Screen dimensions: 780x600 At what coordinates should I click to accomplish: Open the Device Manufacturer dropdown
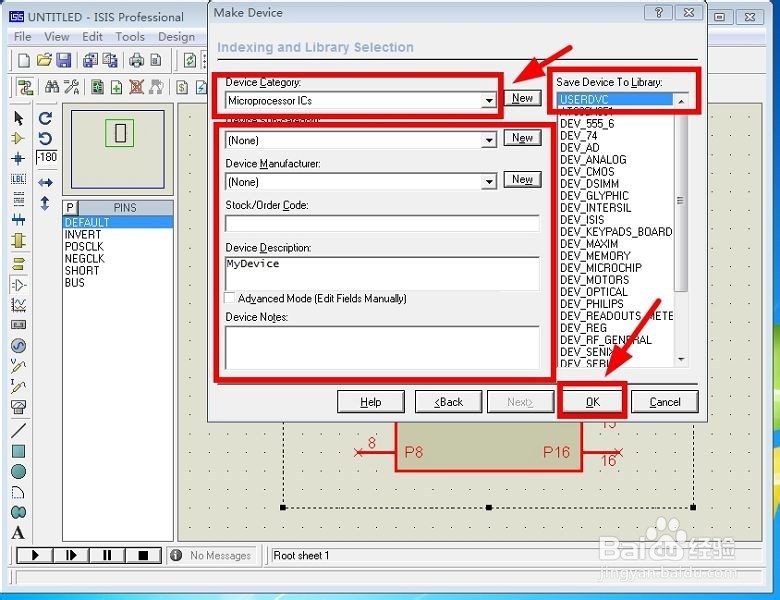(488, 182)
